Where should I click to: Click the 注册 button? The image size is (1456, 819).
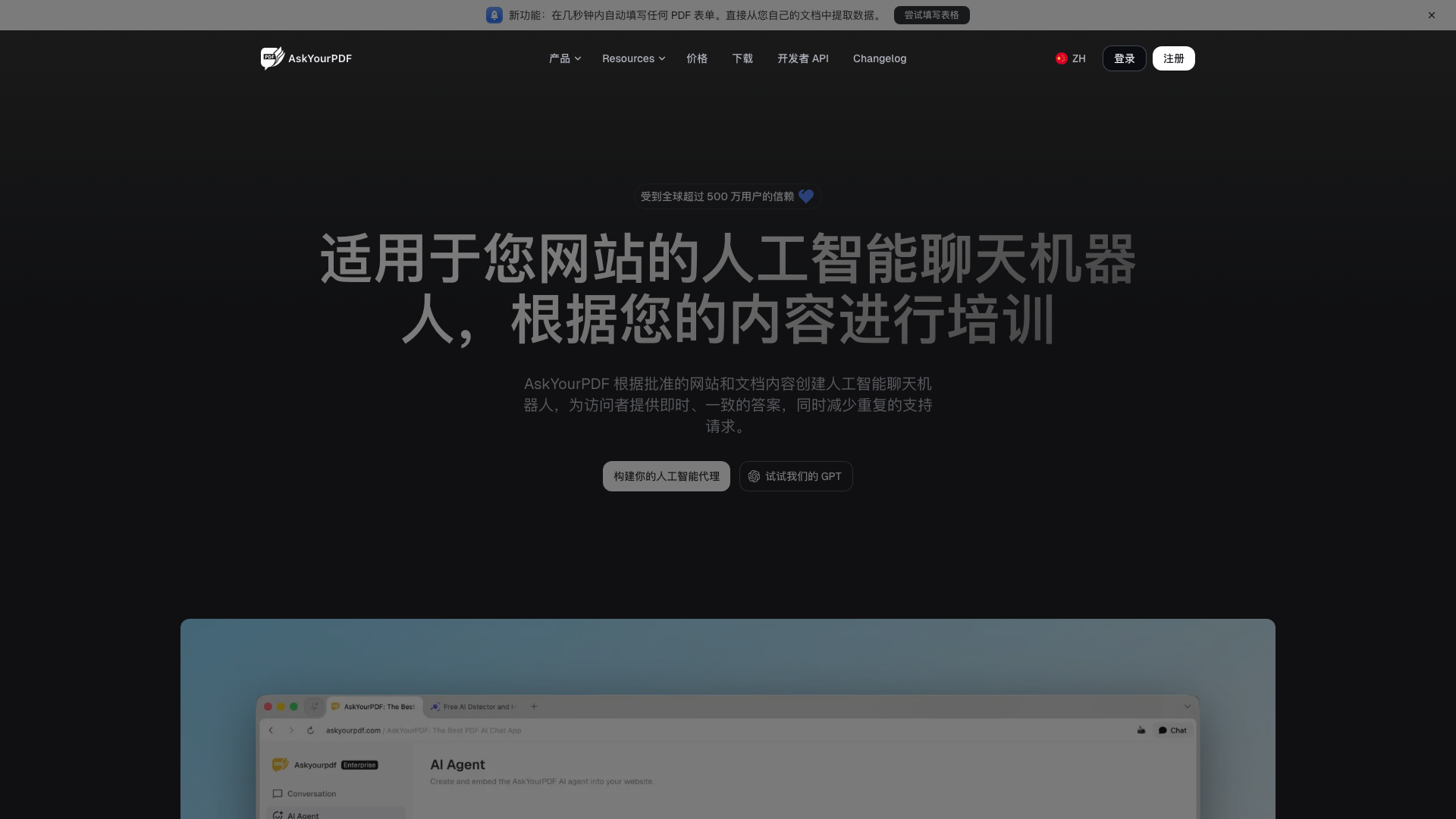pyautogui.click(x=1174, y=58)
